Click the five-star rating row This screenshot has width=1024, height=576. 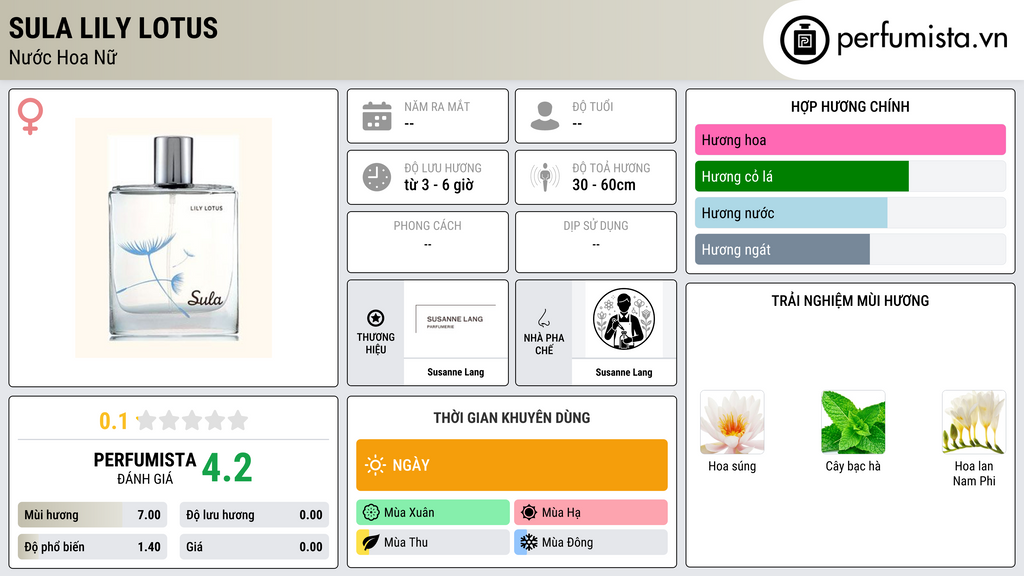[x=192, y=420]
